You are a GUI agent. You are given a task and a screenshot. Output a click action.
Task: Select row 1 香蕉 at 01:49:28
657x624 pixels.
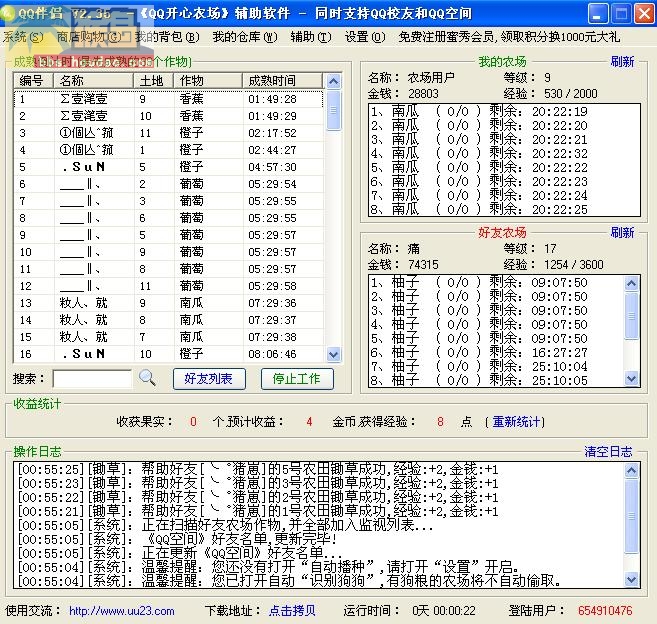[x=168, y=99]
